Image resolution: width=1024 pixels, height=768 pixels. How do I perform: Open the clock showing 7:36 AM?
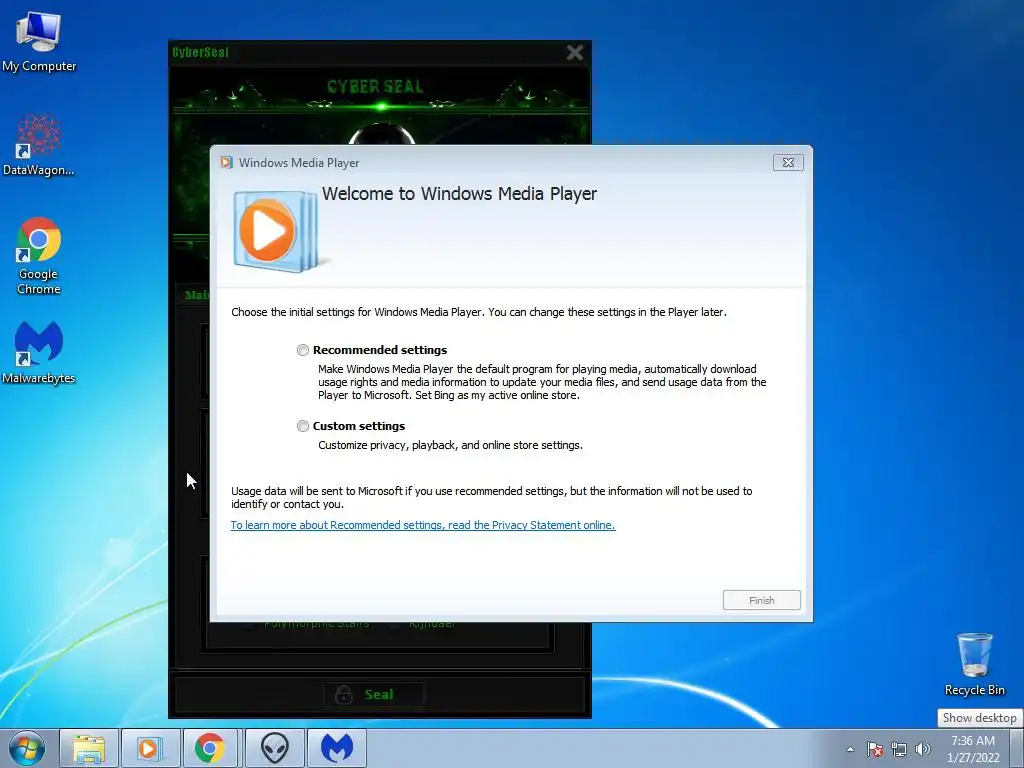(973, 749)
